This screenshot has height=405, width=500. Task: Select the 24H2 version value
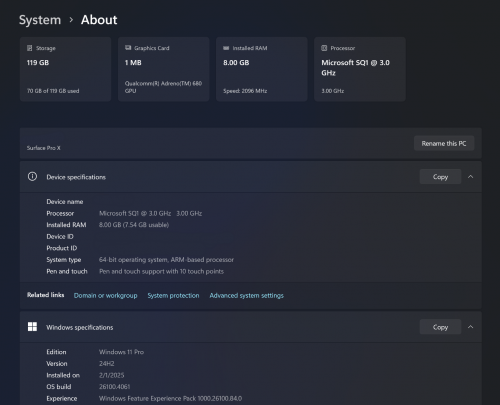[x=106, y=364]
